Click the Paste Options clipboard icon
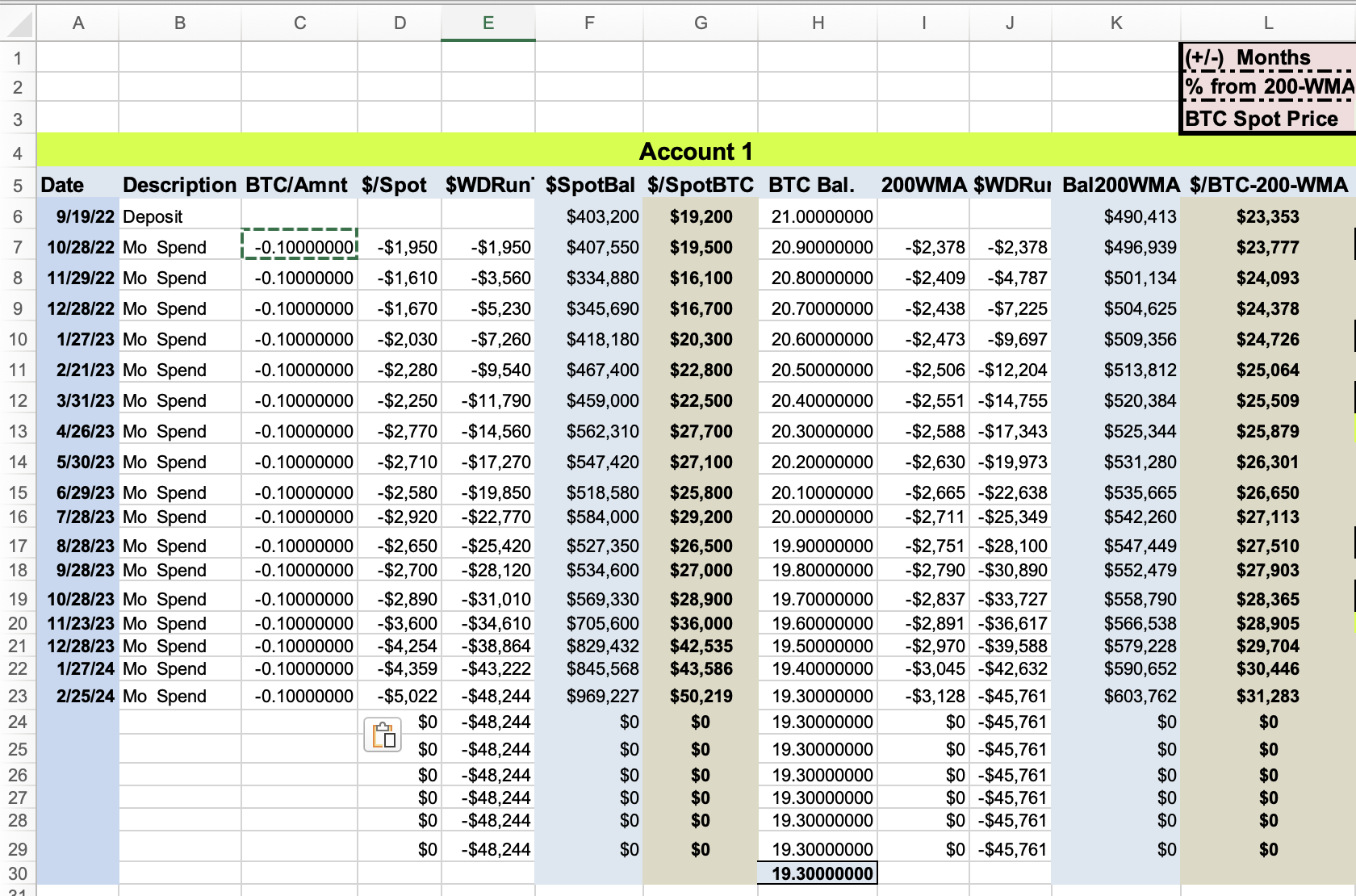The image size is (1356, 896). pyautogui.click(x=383, y=735)
